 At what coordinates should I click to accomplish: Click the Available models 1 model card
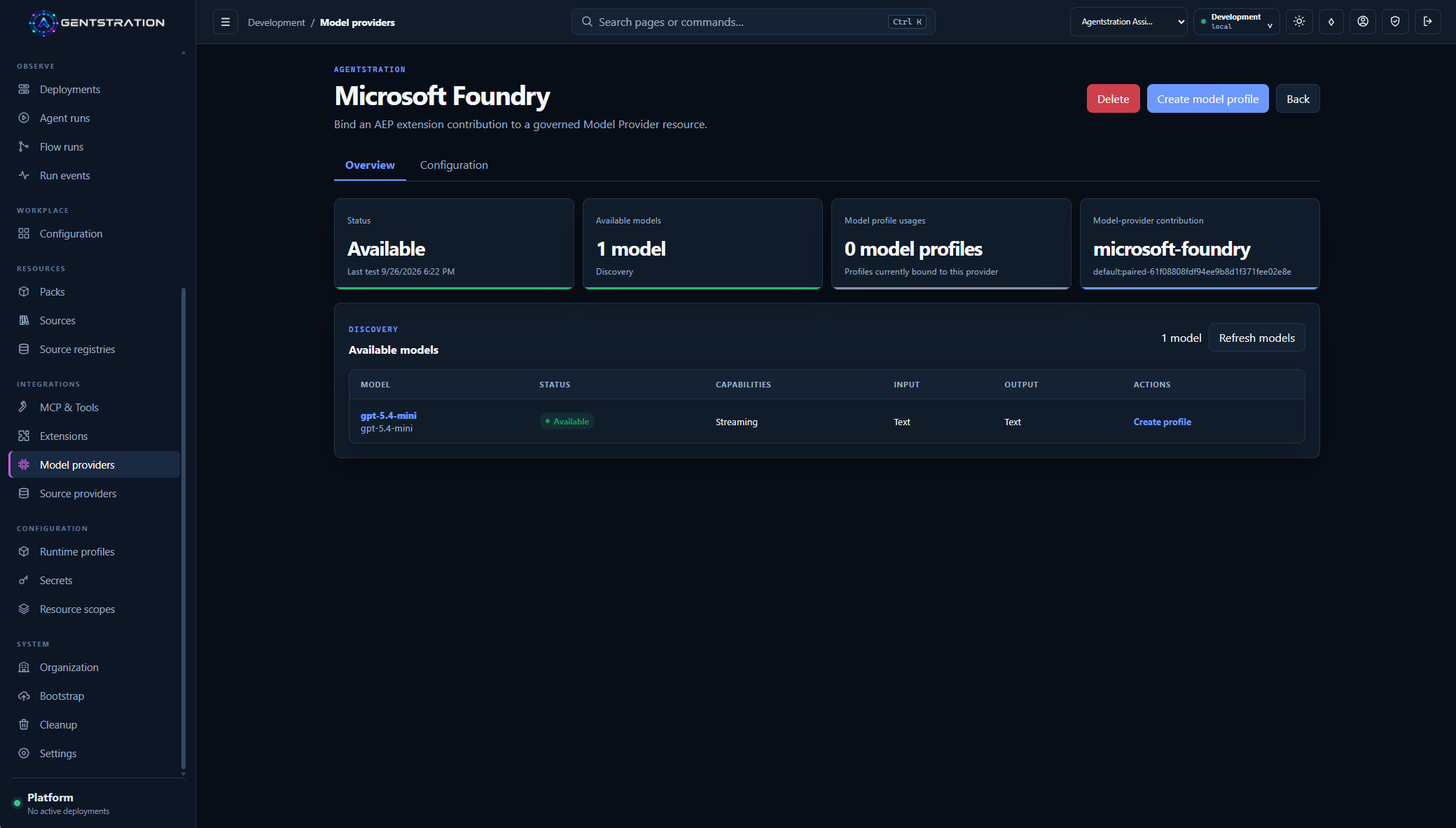tap(702, 244)
